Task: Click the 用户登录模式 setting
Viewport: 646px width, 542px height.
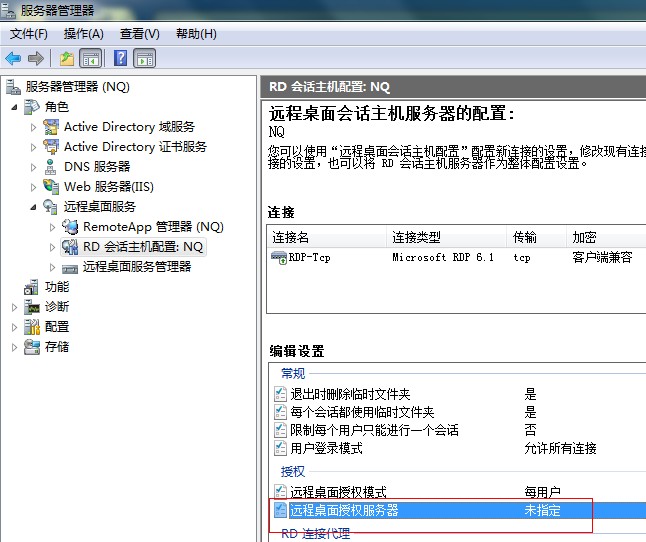Action: [x=326, y=448]
